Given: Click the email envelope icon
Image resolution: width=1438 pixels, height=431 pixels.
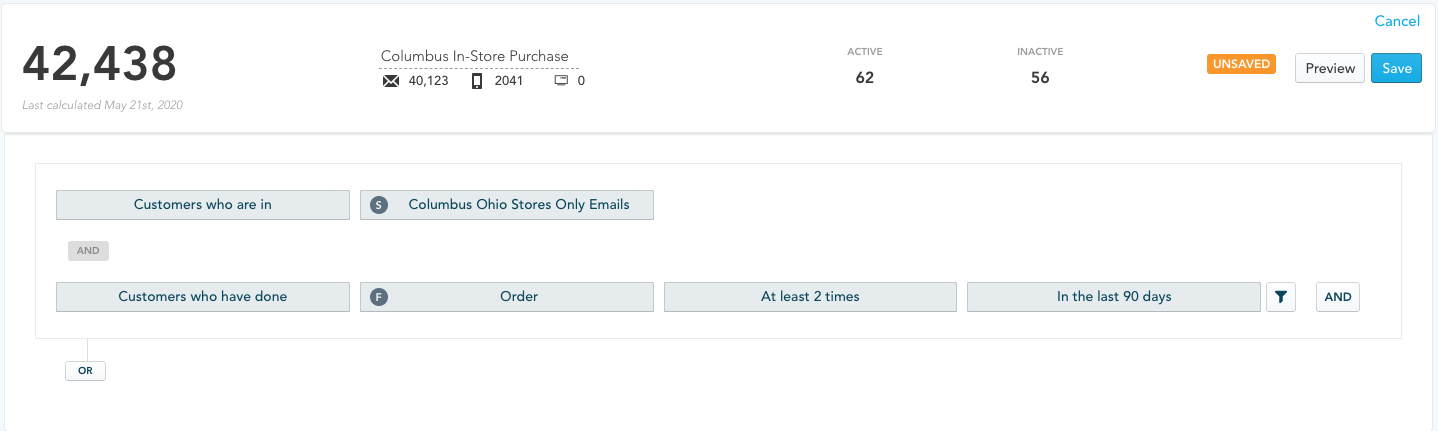Looking at the screenshot, I should [391, 81].
